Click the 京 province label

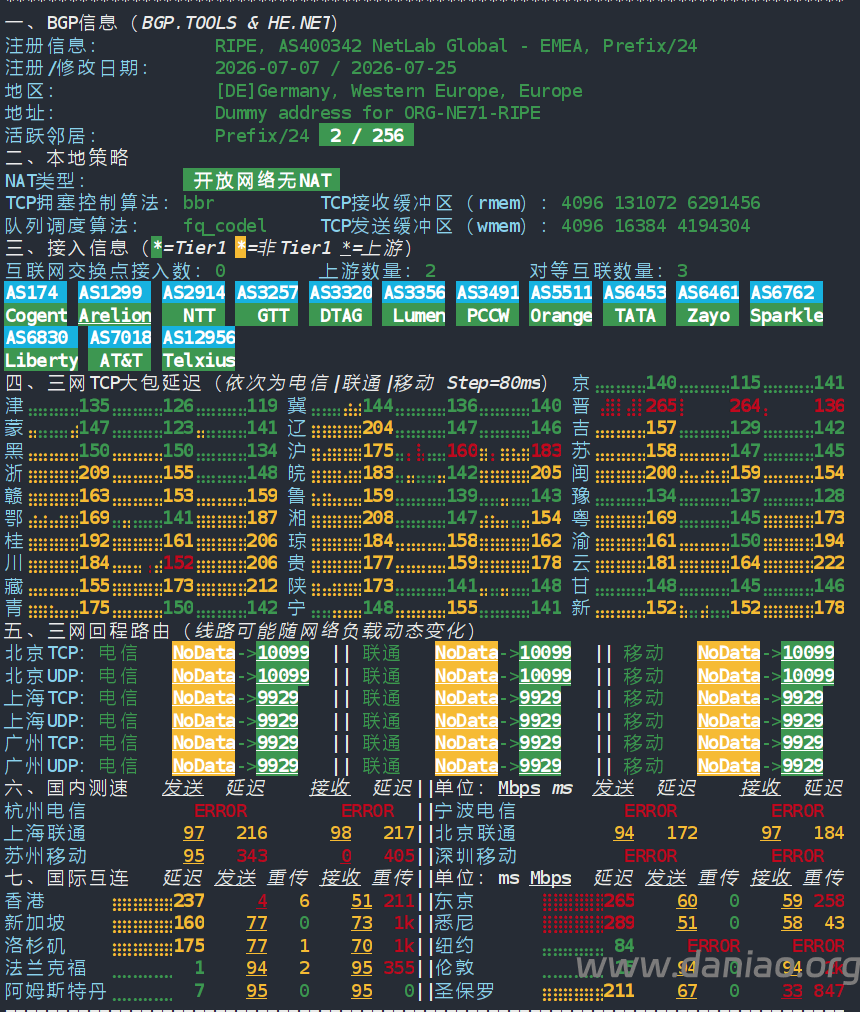point(580,383)
